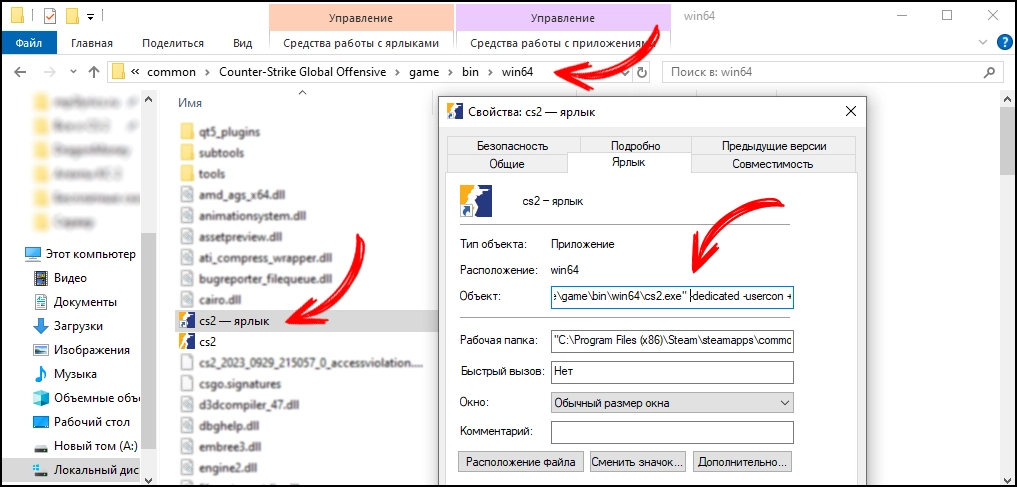The width and height of the screenshot is (1017, 487).
Task: Collapse the ribbon with the chevron
Action: click(x=983, y=42)
